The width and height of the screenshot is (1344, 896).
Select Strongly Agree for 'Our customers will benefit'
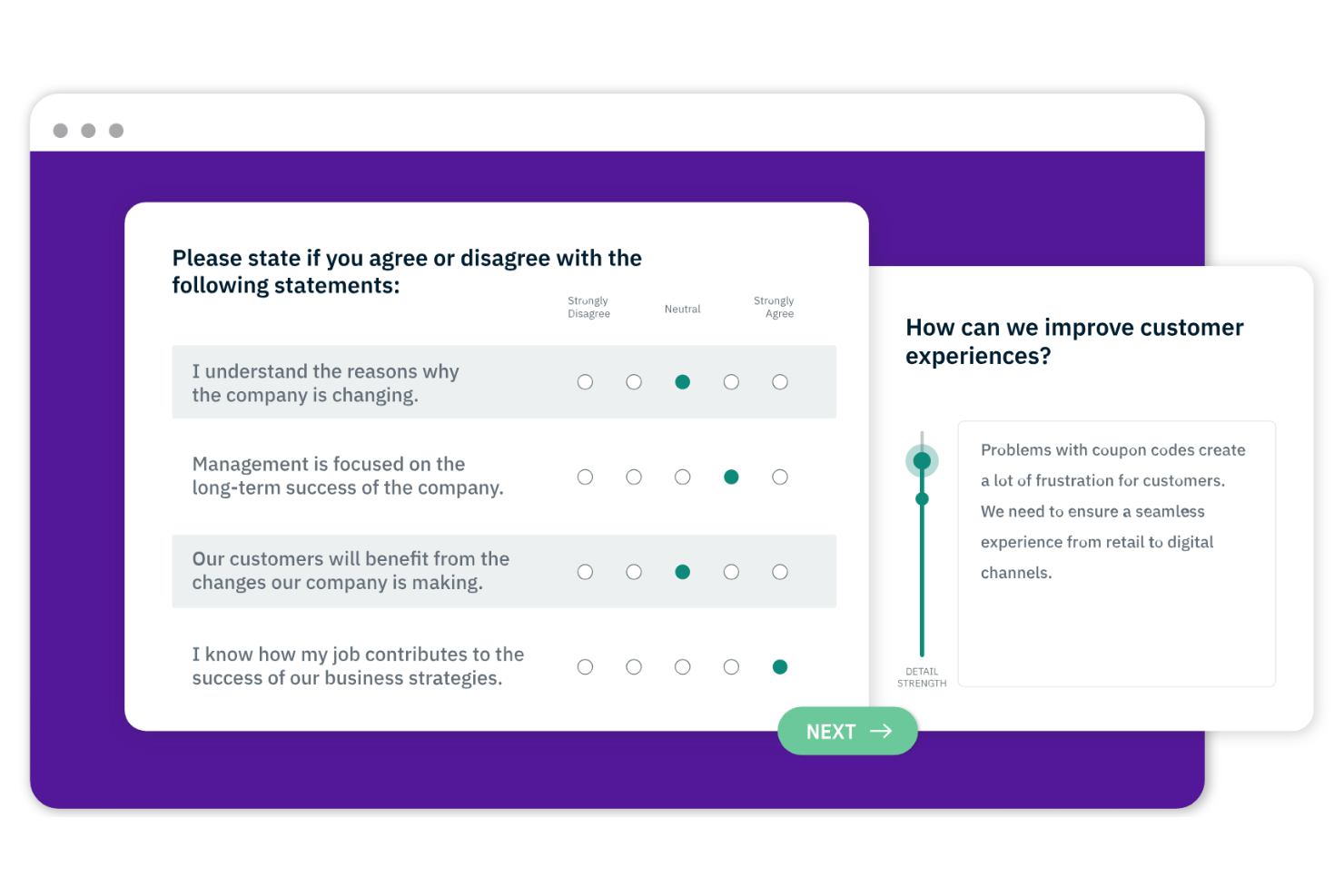coord(780,572)
